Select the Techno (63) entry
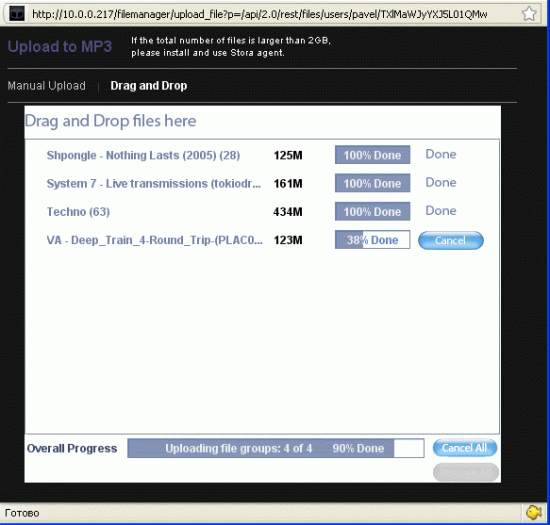Image resolution: width=550 pixels, height=525 pixels. [x=78, y=212]
